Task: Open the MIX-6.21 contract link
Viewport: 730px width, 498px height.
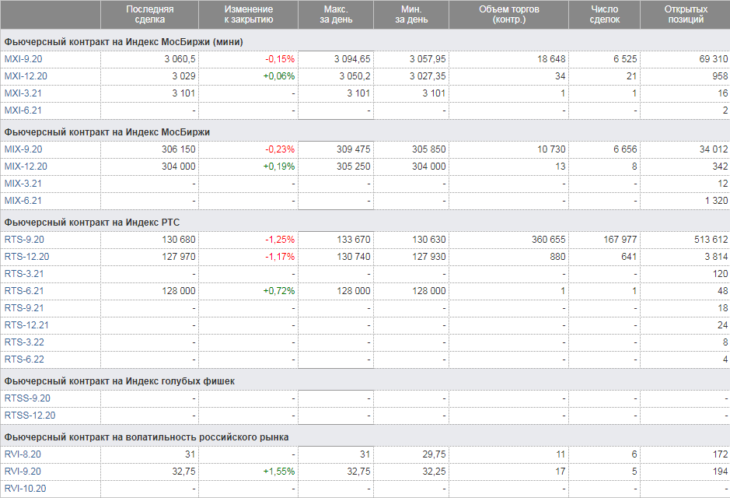Action: tap(23, 201)
